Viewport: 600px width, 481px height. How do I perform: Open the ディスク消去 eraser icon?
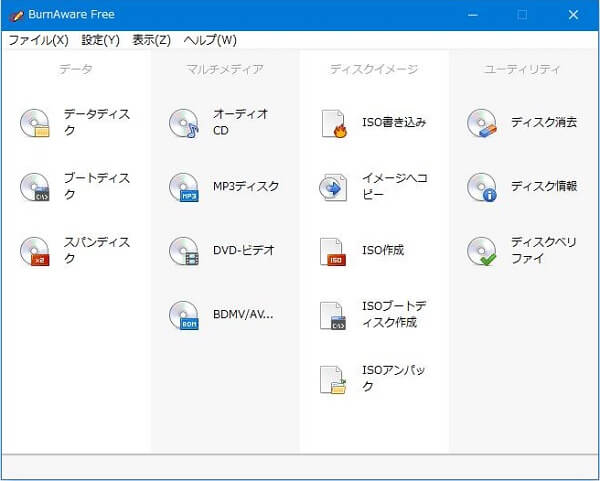[482, 123]
